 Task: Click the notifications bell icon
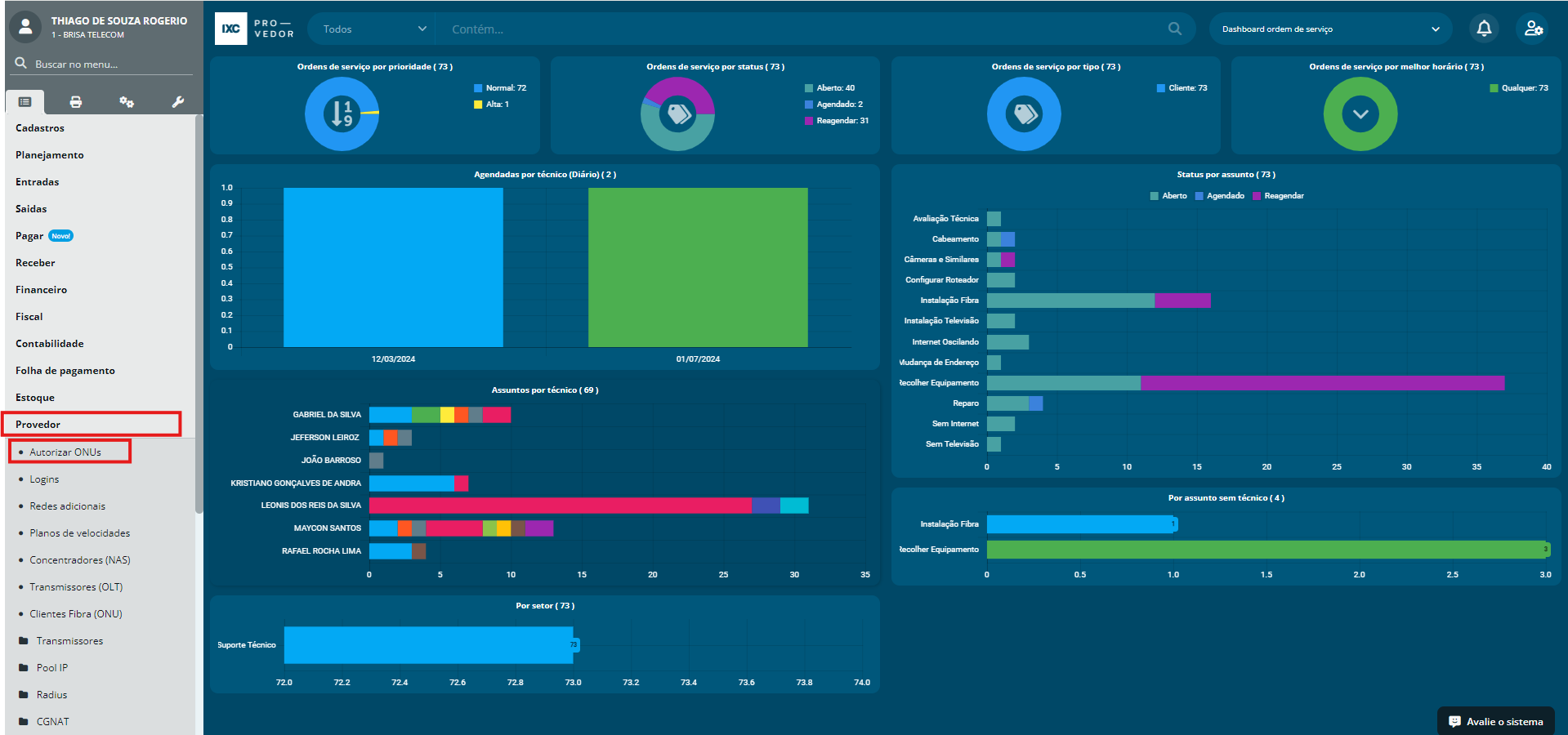coord(1484,29)
